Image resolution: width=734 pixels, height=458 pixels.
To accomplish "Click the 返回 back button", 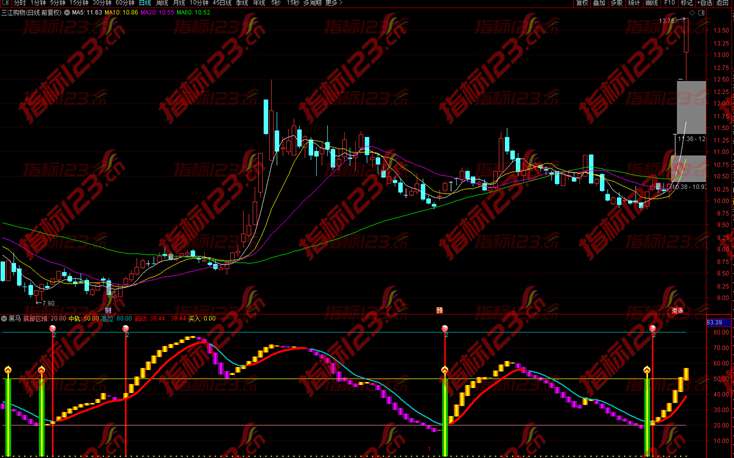I will coord(722,4).
